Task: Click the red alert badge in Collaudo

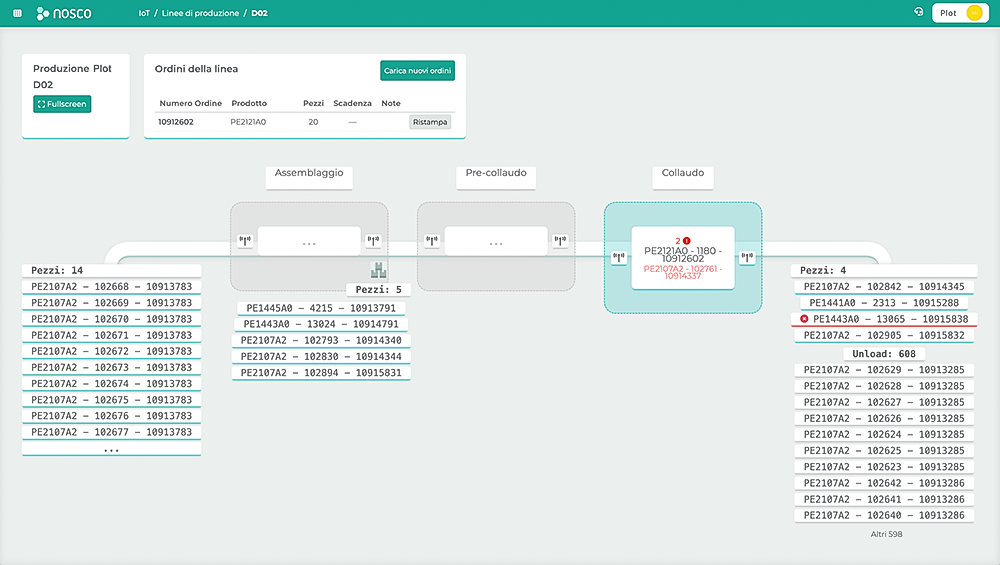Action: coord(687,240)
